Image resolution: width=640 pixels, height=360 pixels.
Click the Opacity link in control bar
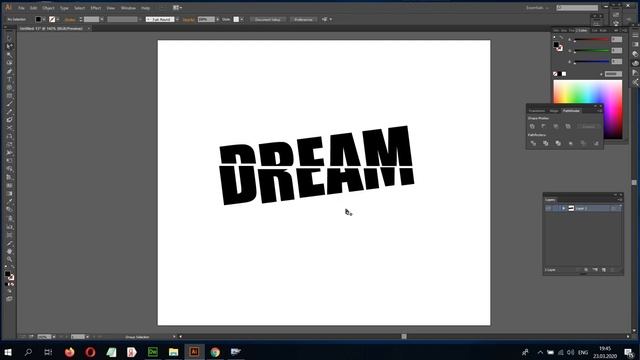(188, 20)
